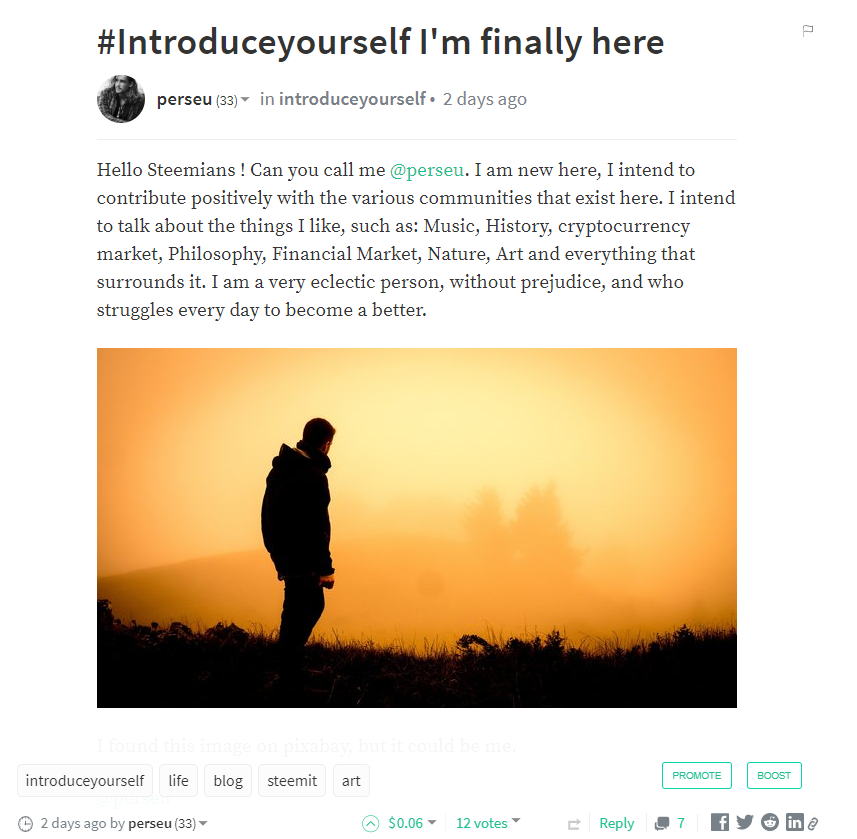Open the silhouette sunset post image
Viewport: 857px width, 839px height.
click(416, 527)
